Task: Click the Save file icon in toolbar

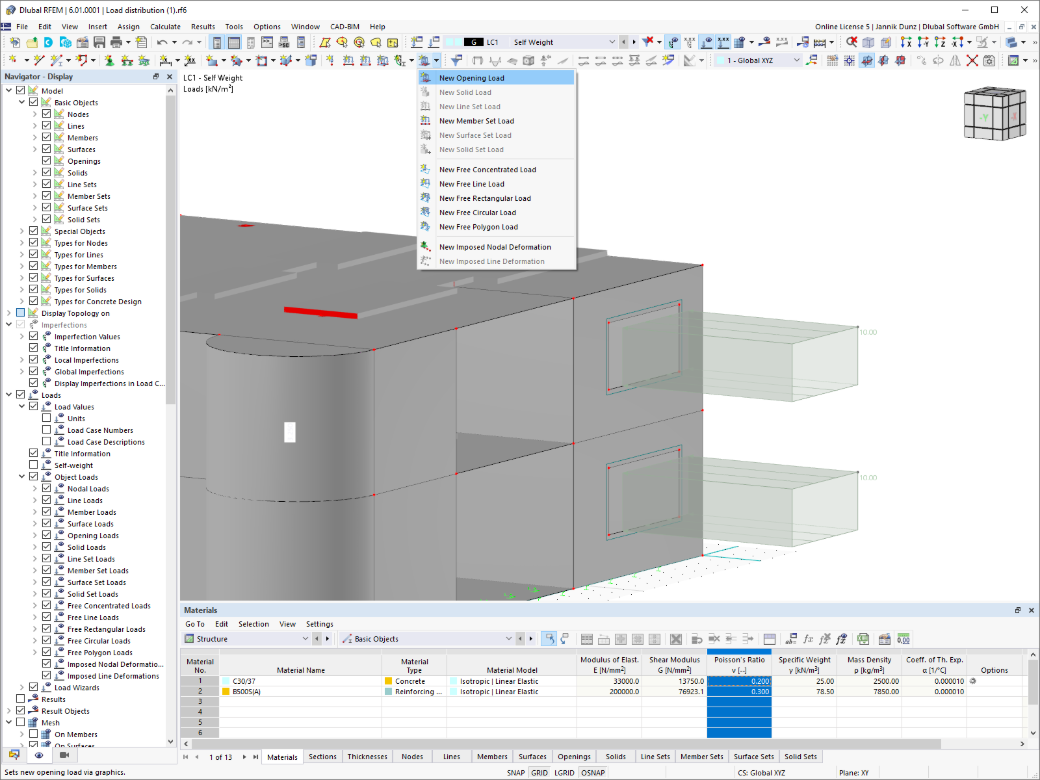Action: [x=99, y=42]
